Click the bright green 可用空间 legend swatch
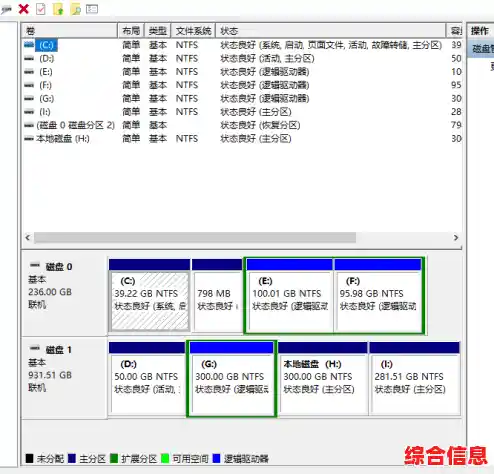 click(165, 459)
